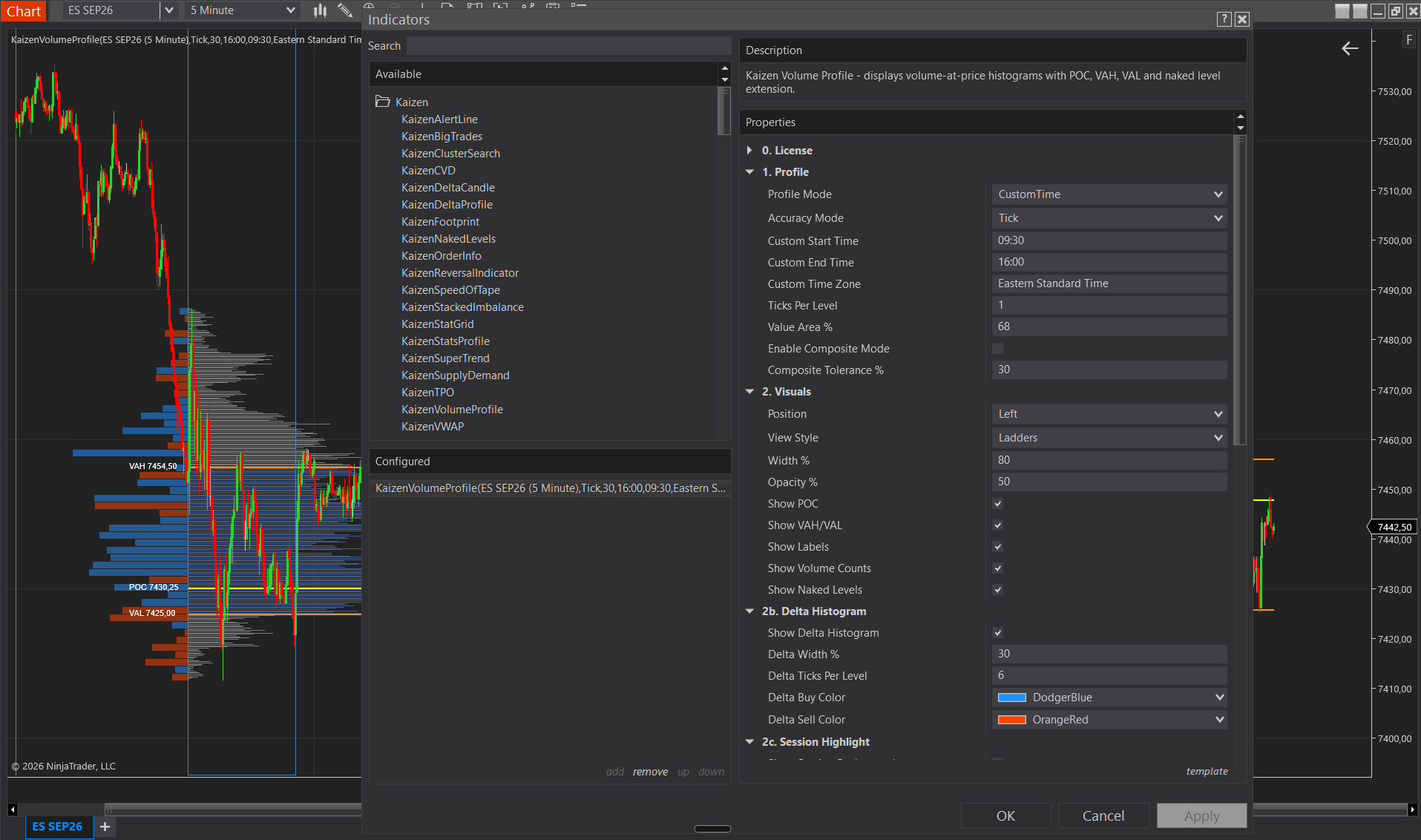Select KaizenFootprint indicator
This screenshot has height=840, width=1421.
440,222
